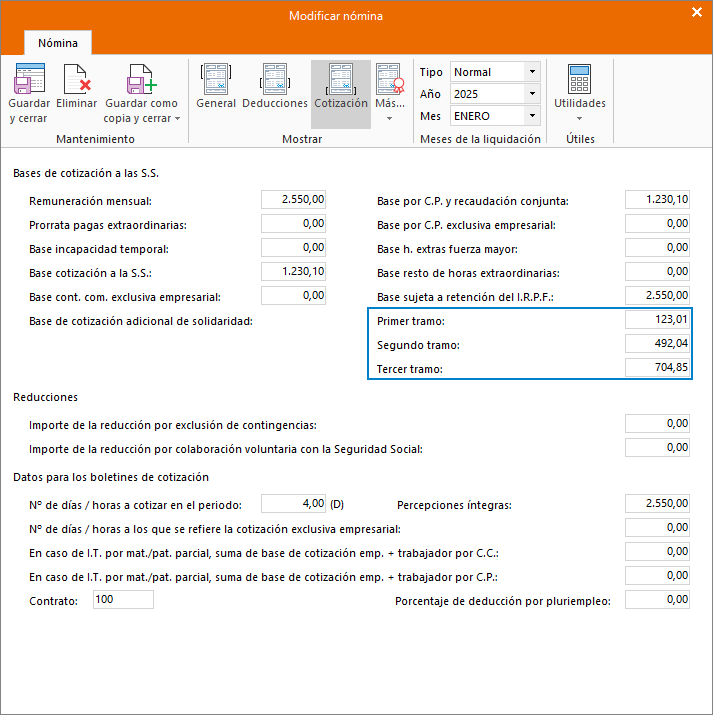Click Datos para los boletines de cotización heading
Viewport: 713px width, 715px height.
(x=111, y=477)
